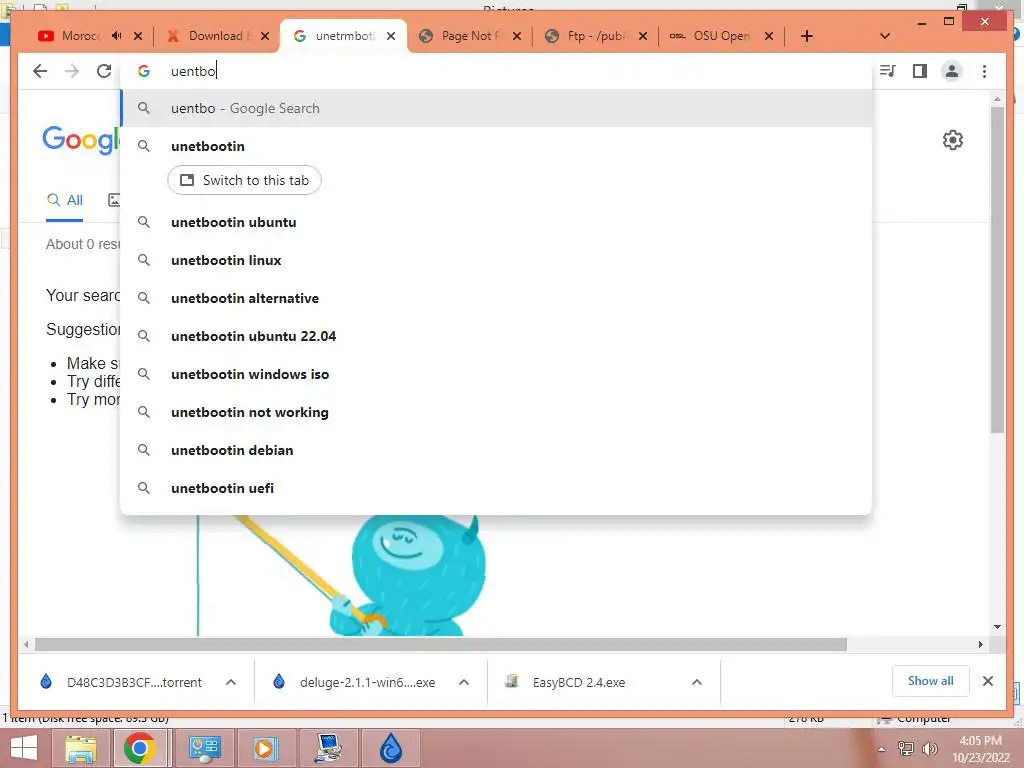This screenshot has width=1024, height=768.
Task: Open the Chrome three-dot menu
Action: tap(984, 71)
